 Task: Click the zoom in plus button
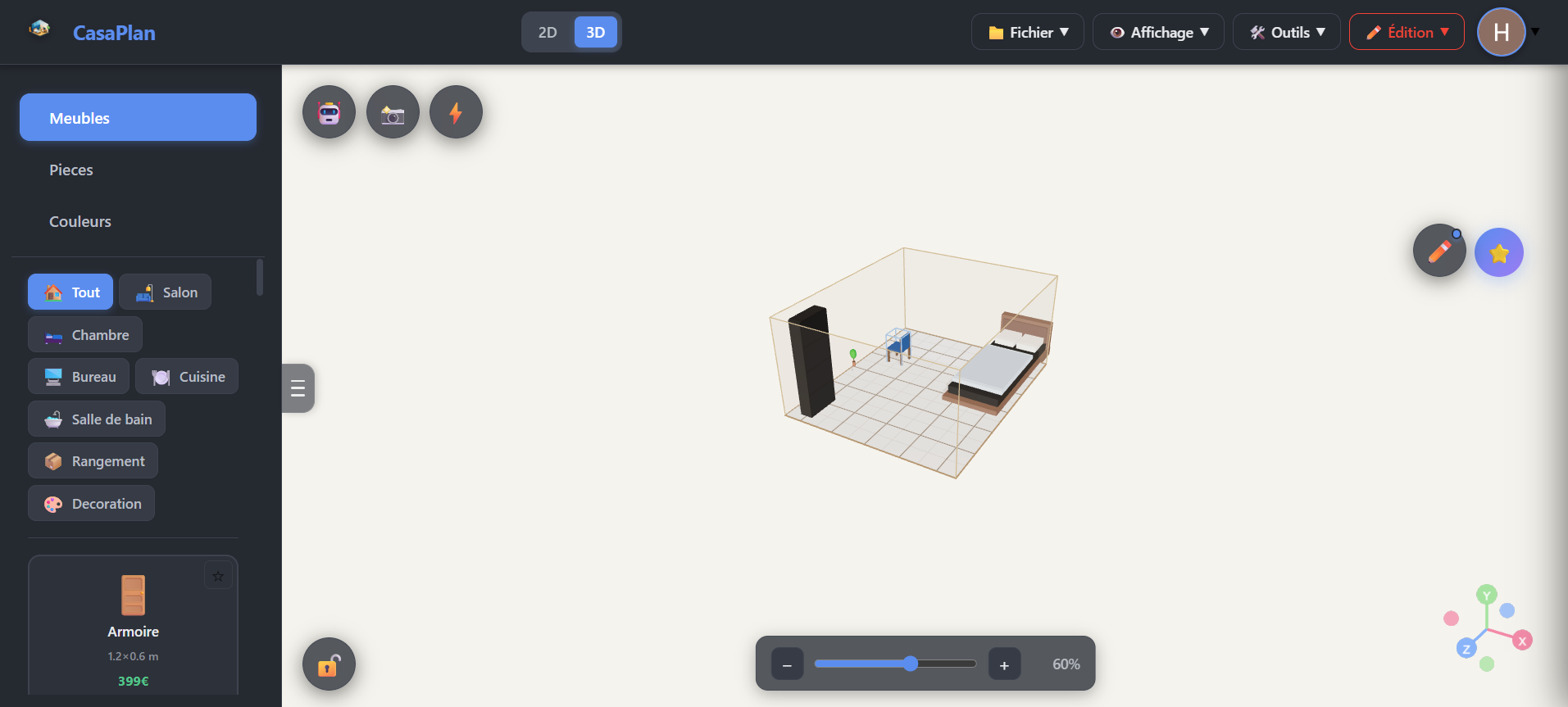click(x=1004, y=664)
